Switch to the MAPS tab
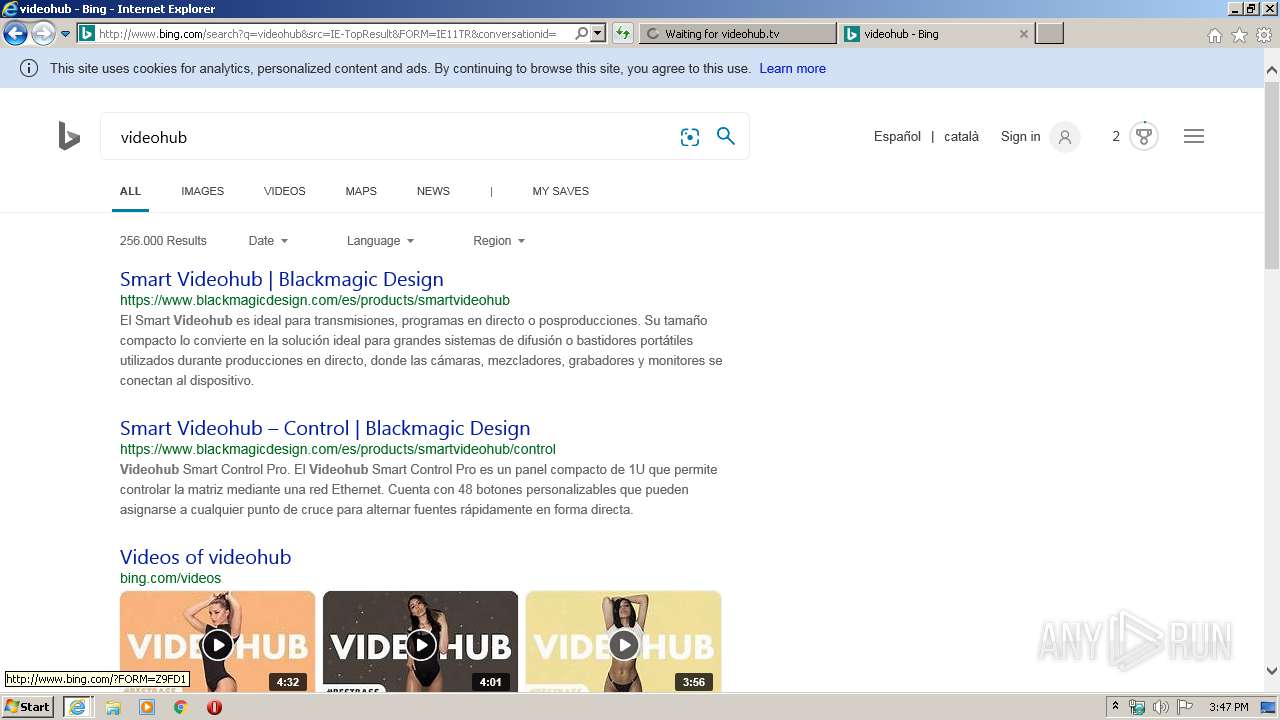 tap(361, 191)
